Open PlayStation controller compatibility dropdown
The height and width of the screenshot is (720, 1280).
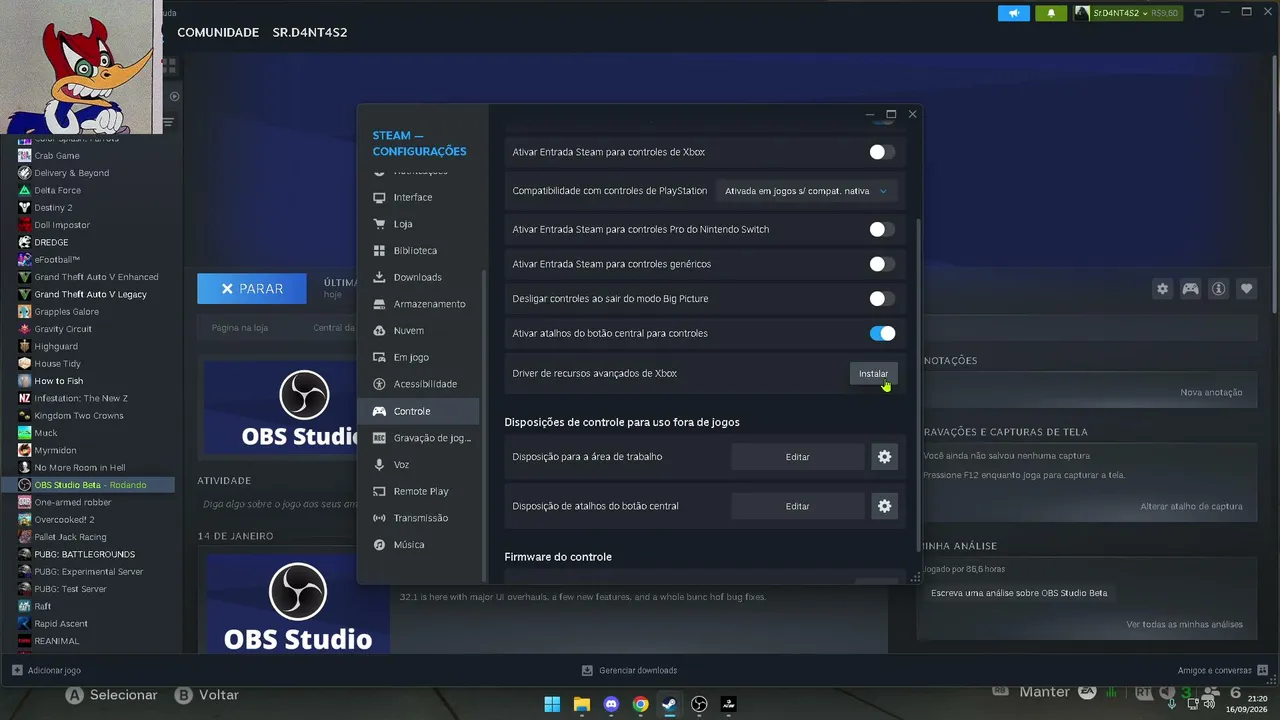click(806, 191)
